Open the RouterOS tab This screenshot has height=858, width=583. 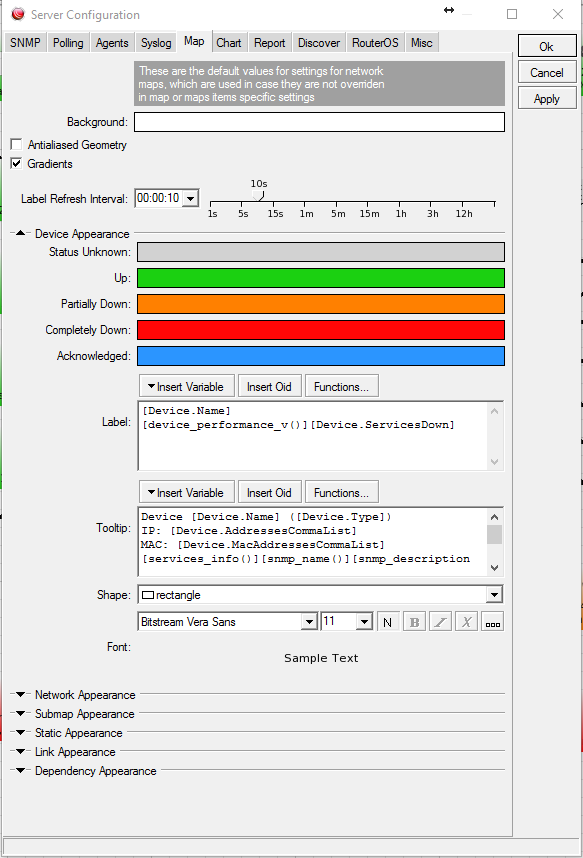pyautogui.click(x=375, y=43)
